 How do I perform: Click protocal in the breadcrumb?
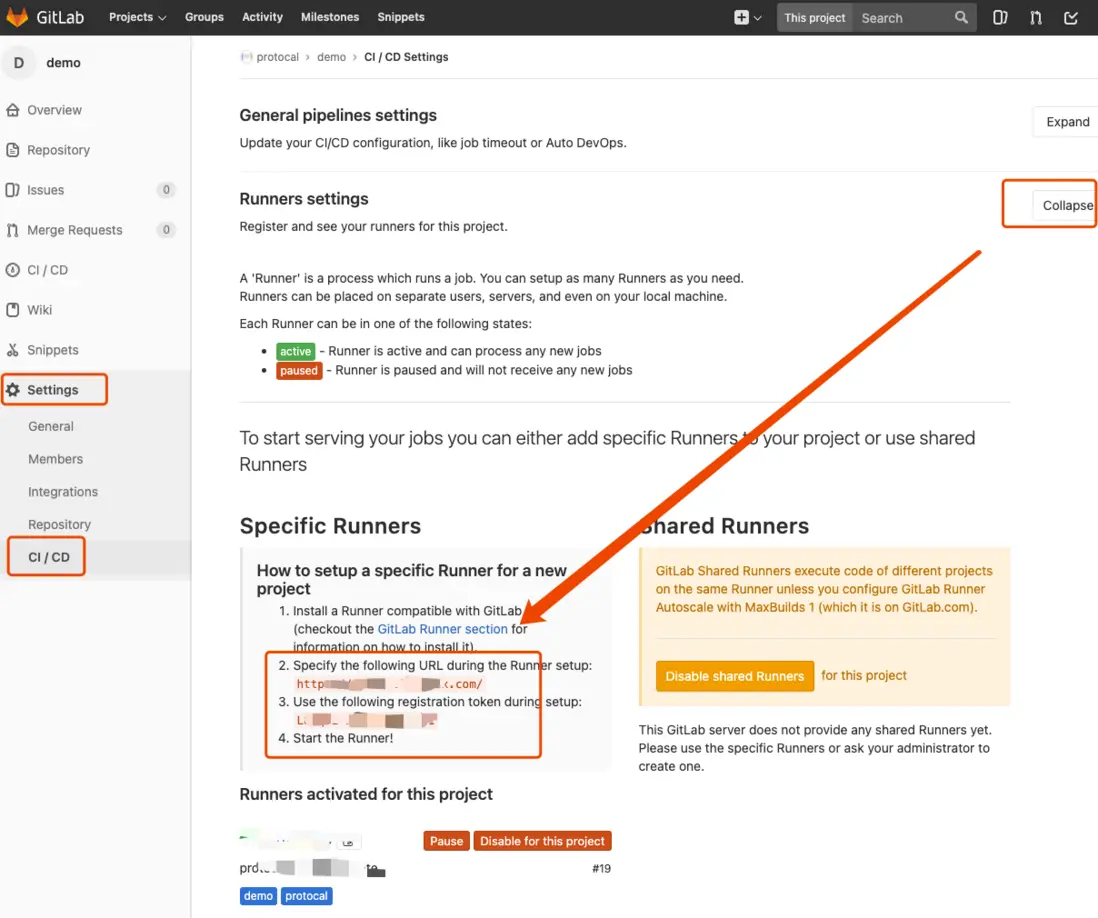(277, 57)
